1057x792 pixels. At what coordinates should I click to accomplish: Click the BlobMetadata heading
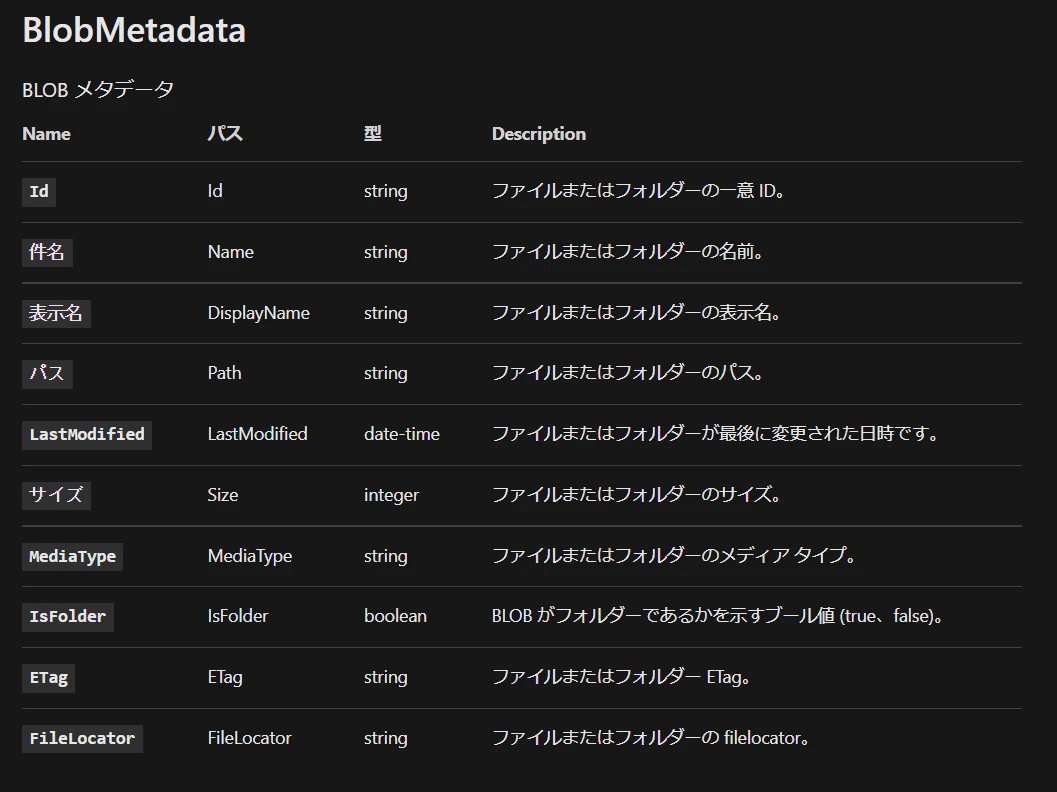point(134,30)
